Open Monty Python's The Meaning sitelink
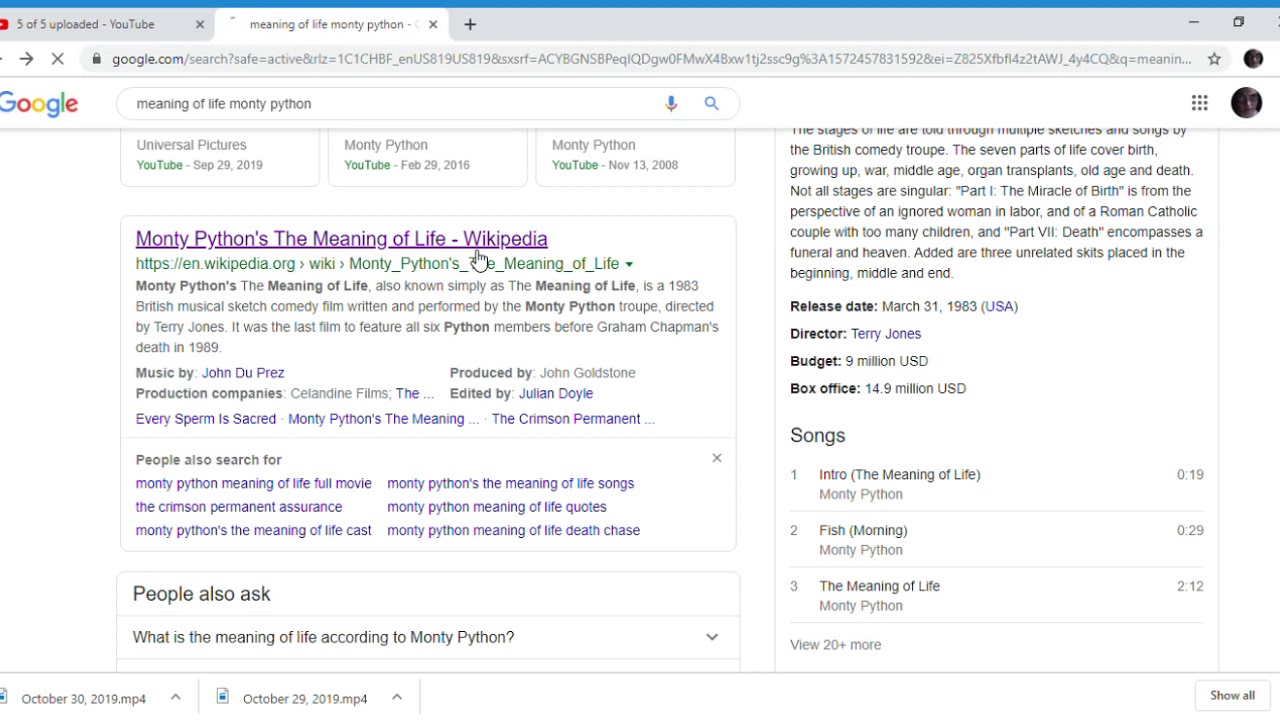1280x720 pixels. point(384,419)
